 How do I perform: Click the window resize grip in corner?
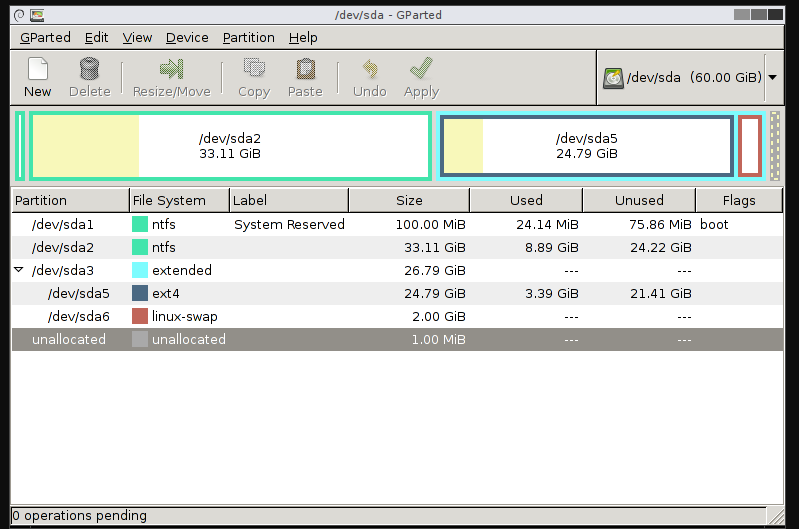tap(776, 516)
